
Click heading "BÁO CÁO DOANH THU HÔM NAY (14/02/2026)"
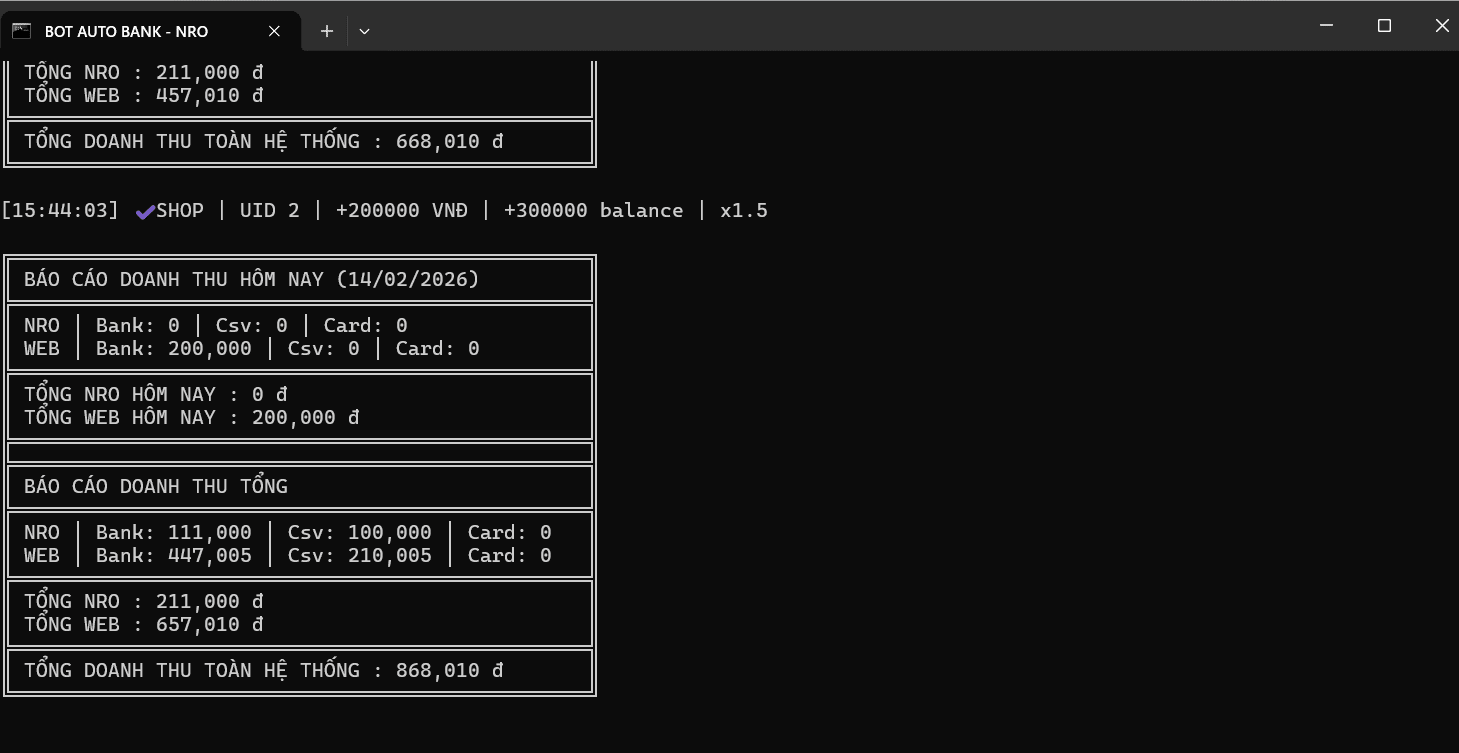252,279
